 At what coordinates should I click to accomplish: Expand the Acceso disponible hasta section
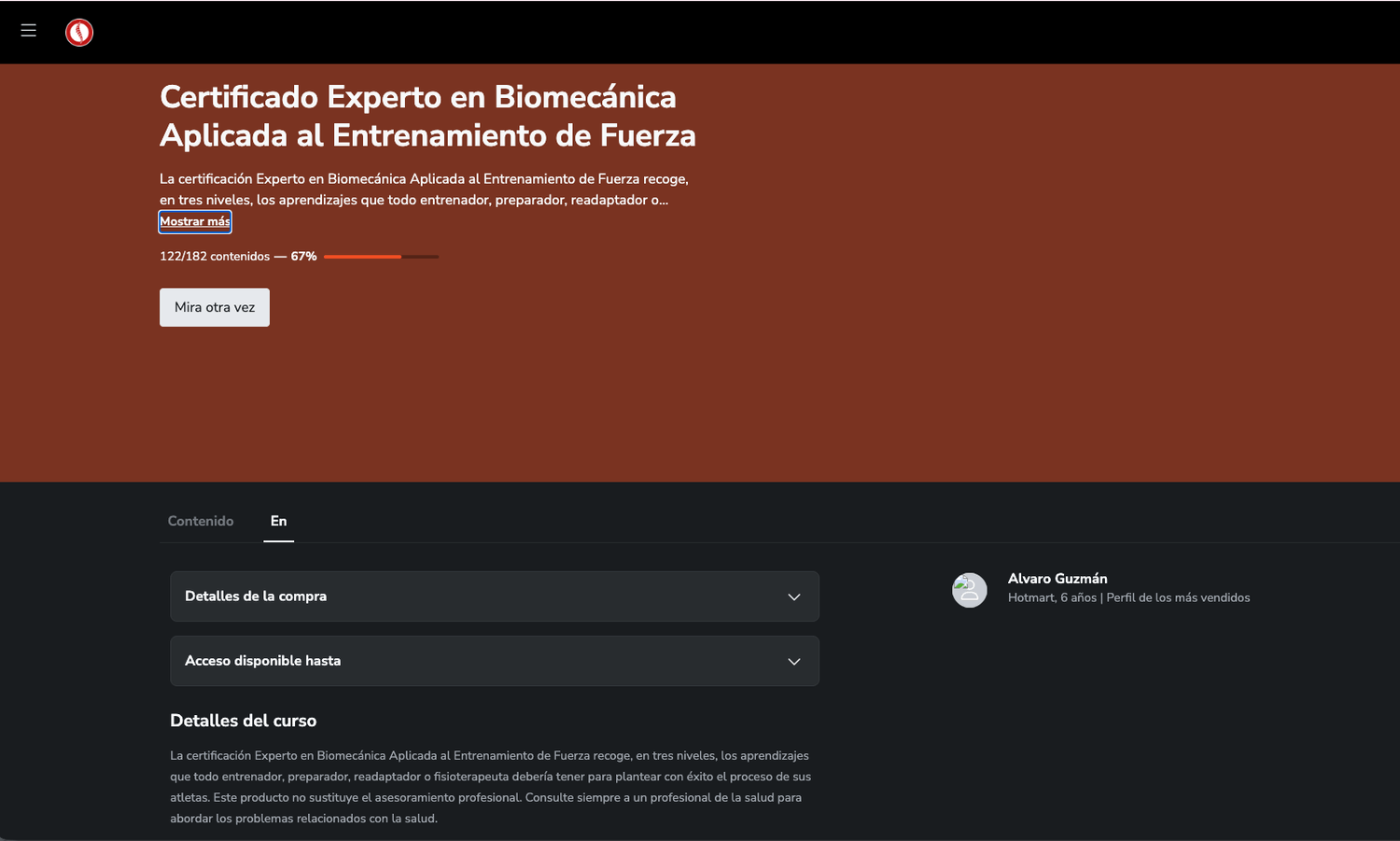click(495, 661)
